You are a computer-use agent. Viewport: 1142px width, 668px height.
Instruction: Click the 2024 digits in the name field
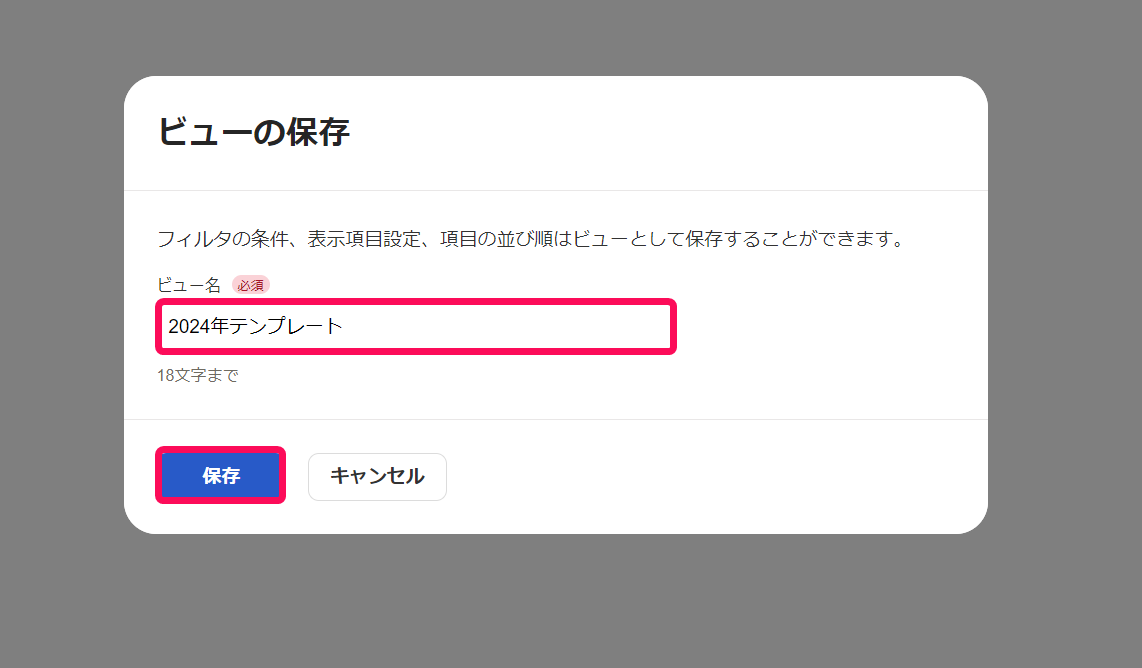point(189,326)
